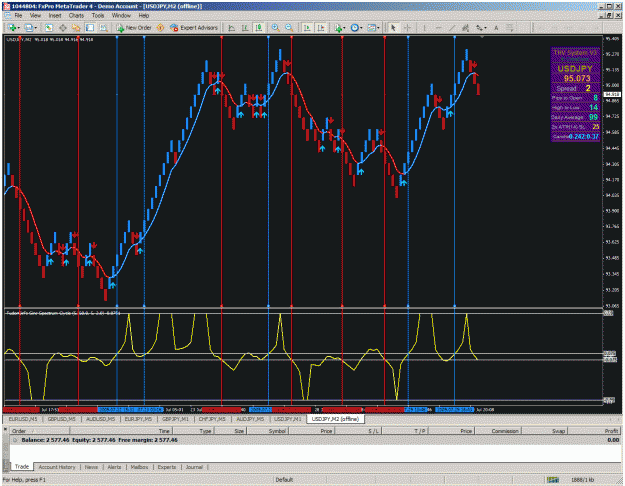Click the yellow diamond MetaEditor icon
The height and width of the screenshot is (486, 625).
160,28
